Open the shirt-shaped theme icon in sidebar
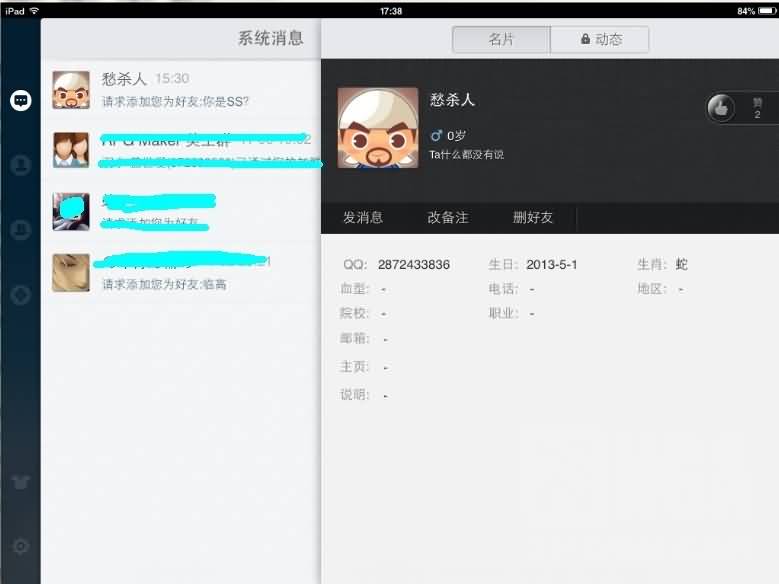Image resolution: width=779 pixels, height=584 pixels. coord(20,482)
